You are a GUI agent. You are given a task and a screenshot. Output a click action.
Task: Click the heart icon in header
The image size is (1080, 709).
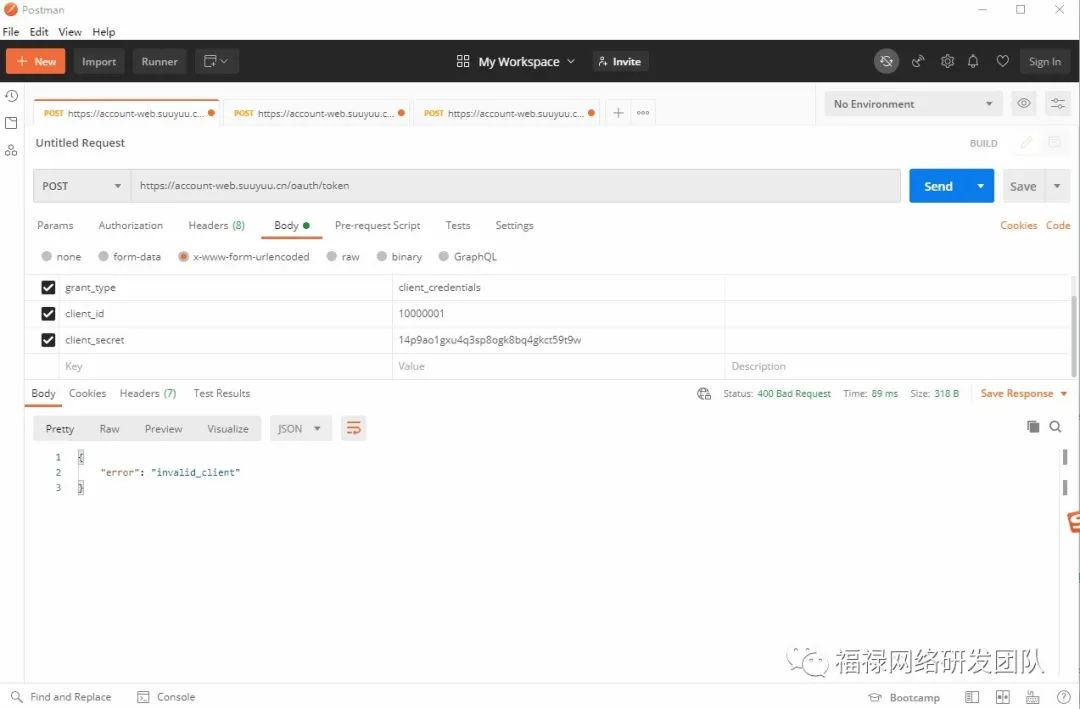(1002, 61)
